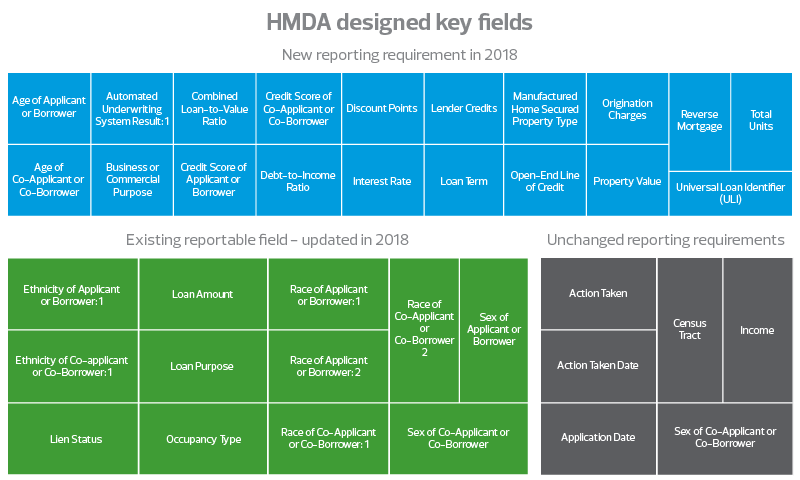800x480 pixels.
Task: Choose the Loan Purpose green tile
Action: (202, 366)
